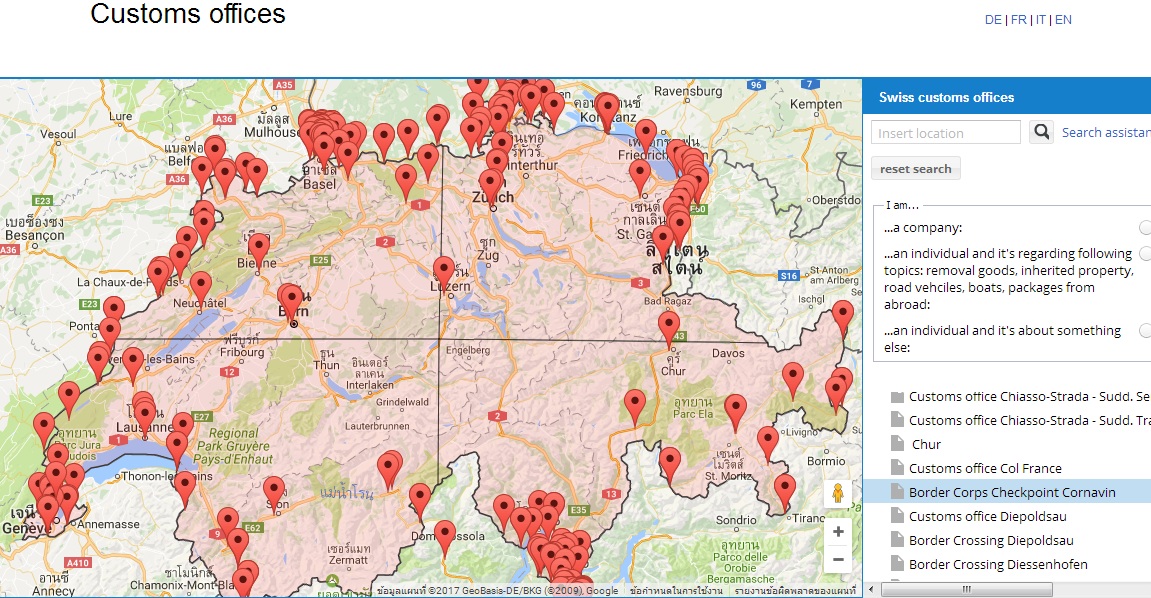Viewport: 1151px width, 598px height.
Task: Open Customs office Chiasso-Strada - Sudd. Se entry
Action: (1029, 396)
